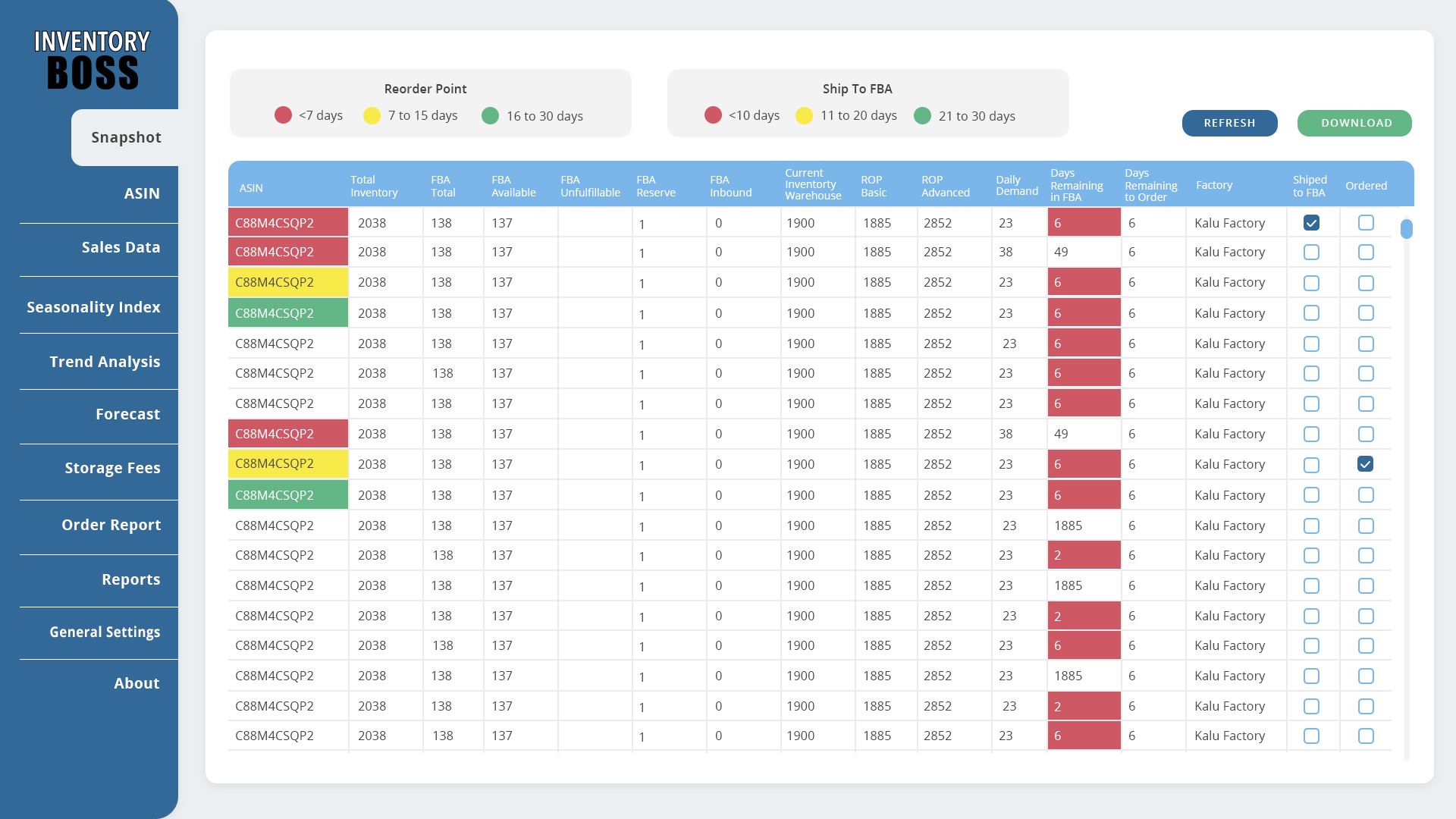Select first red C88M4CSQP2 ASIN cell
Viewport: 1456px width, 819px height.
(x=287, y=223)
